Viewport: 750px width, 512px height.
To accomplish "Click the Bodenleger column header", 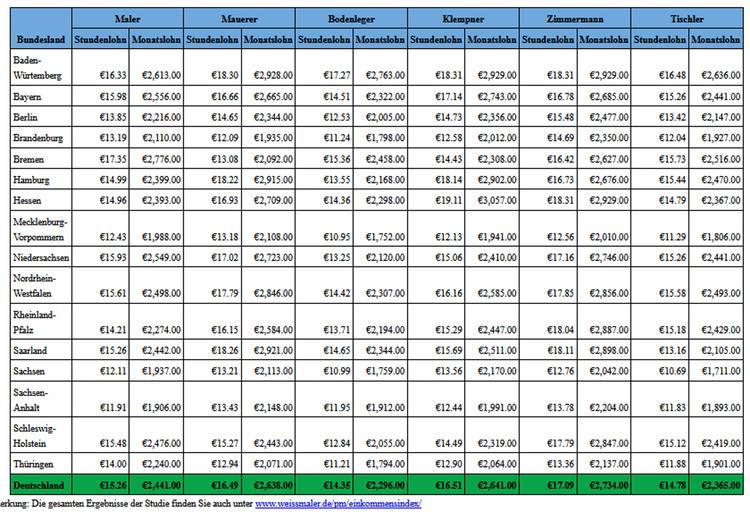I will pos(352,19).
